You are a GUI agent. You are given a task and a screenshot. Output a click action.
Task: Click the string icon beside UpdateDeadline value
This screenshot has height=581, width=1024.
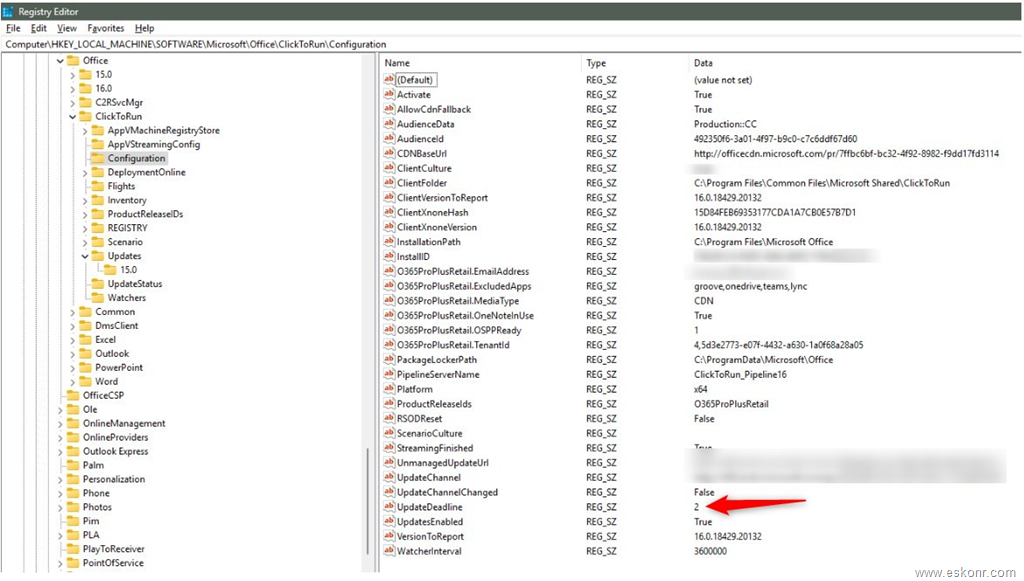389,507
